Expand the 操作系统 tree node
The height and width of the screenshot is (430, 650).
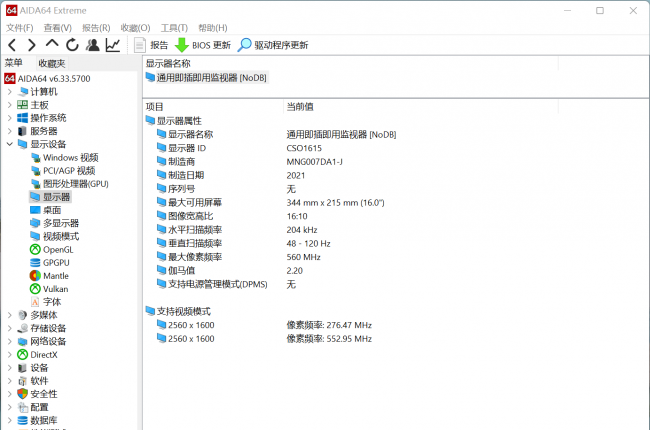point(10,118)
